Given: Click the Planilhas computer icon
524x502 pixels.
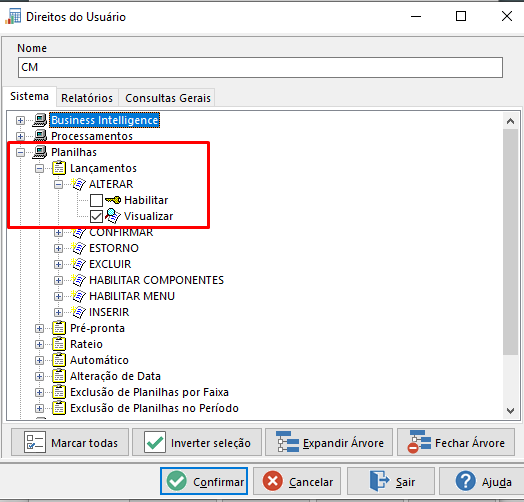Looking at the screenshot, I should coord(40,152).
